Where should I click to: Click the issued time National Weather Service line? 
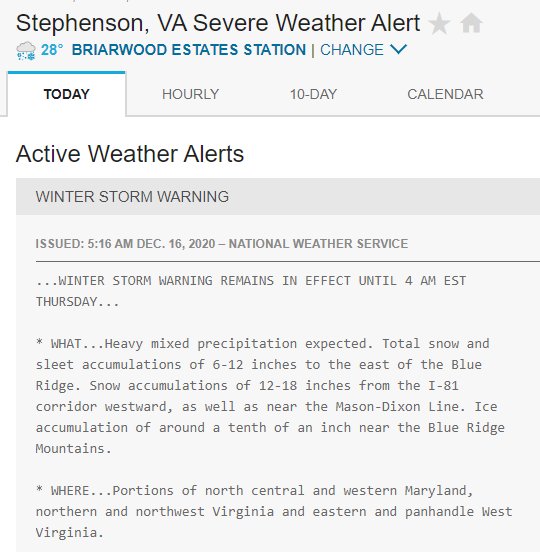pos(222,244)
